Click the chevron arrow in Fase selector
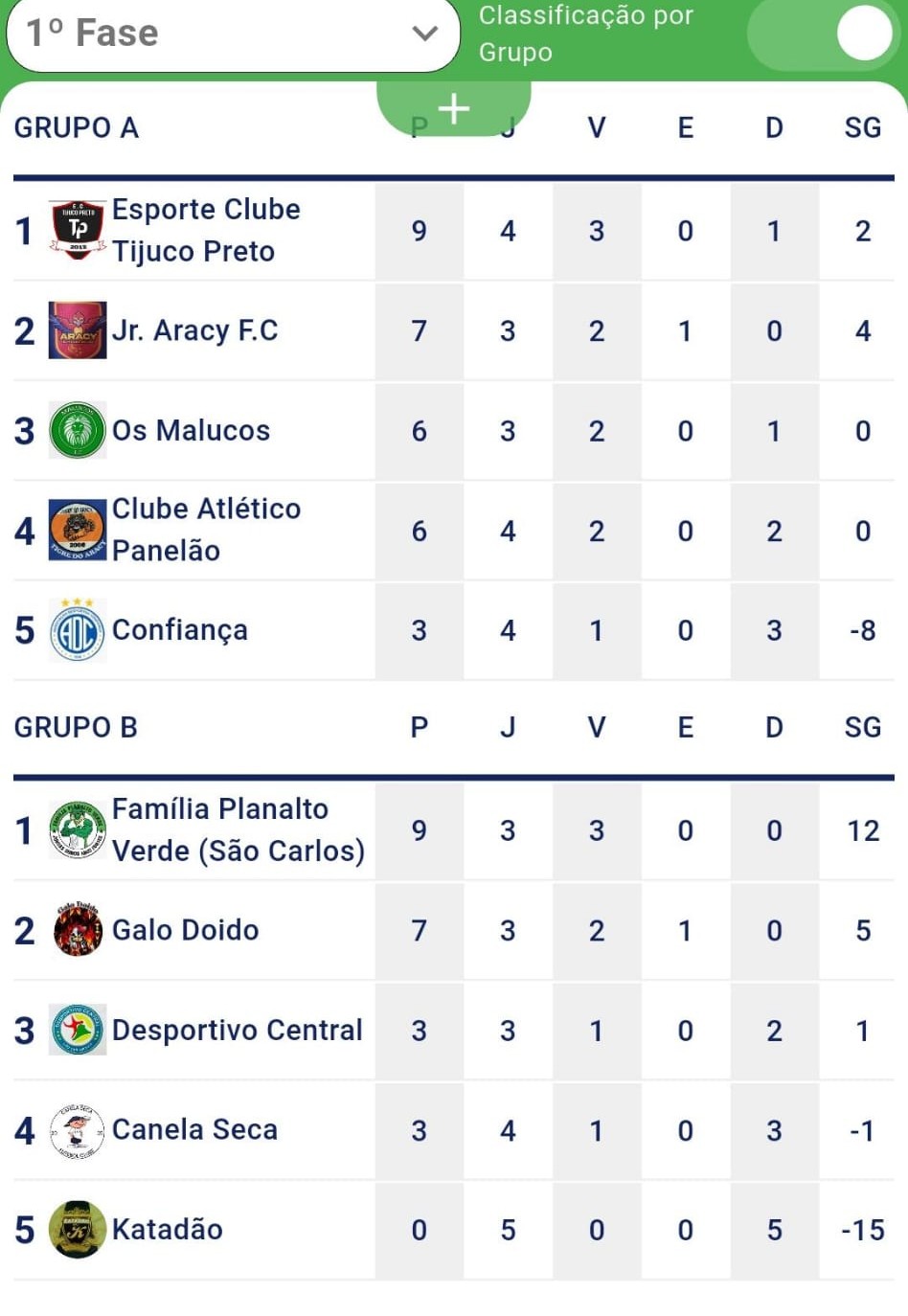 pos(424,34)
